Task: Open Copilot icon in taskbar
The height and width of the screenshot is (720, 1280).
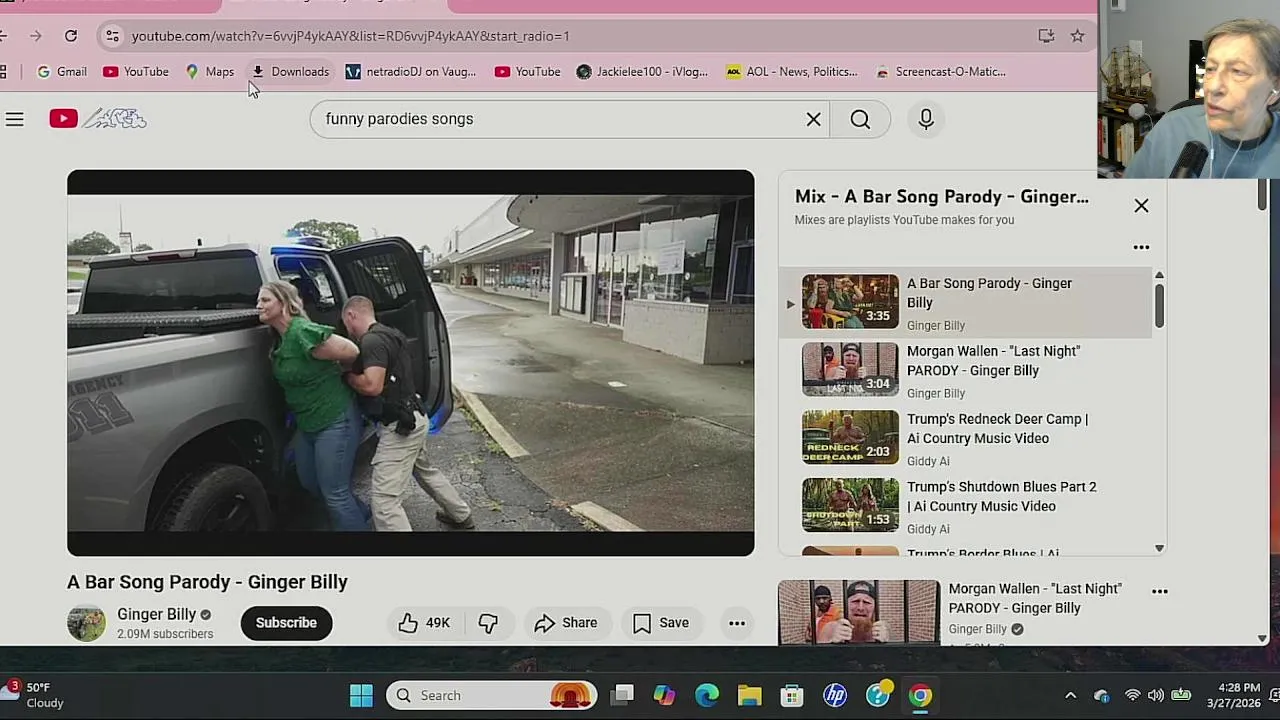Action: tap(664, 695)
